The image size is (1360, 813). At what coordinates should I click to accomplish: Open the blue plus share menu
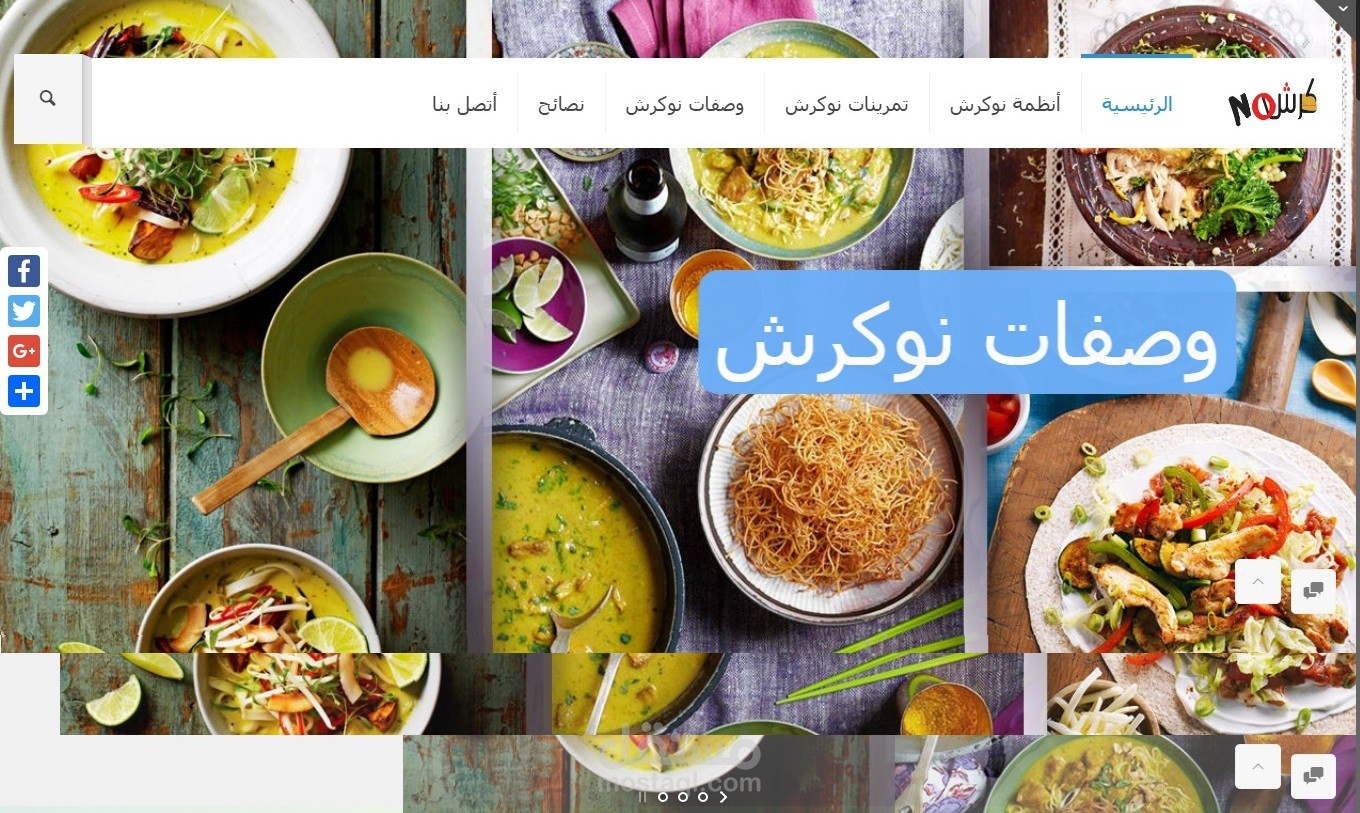tap(24, 391)
